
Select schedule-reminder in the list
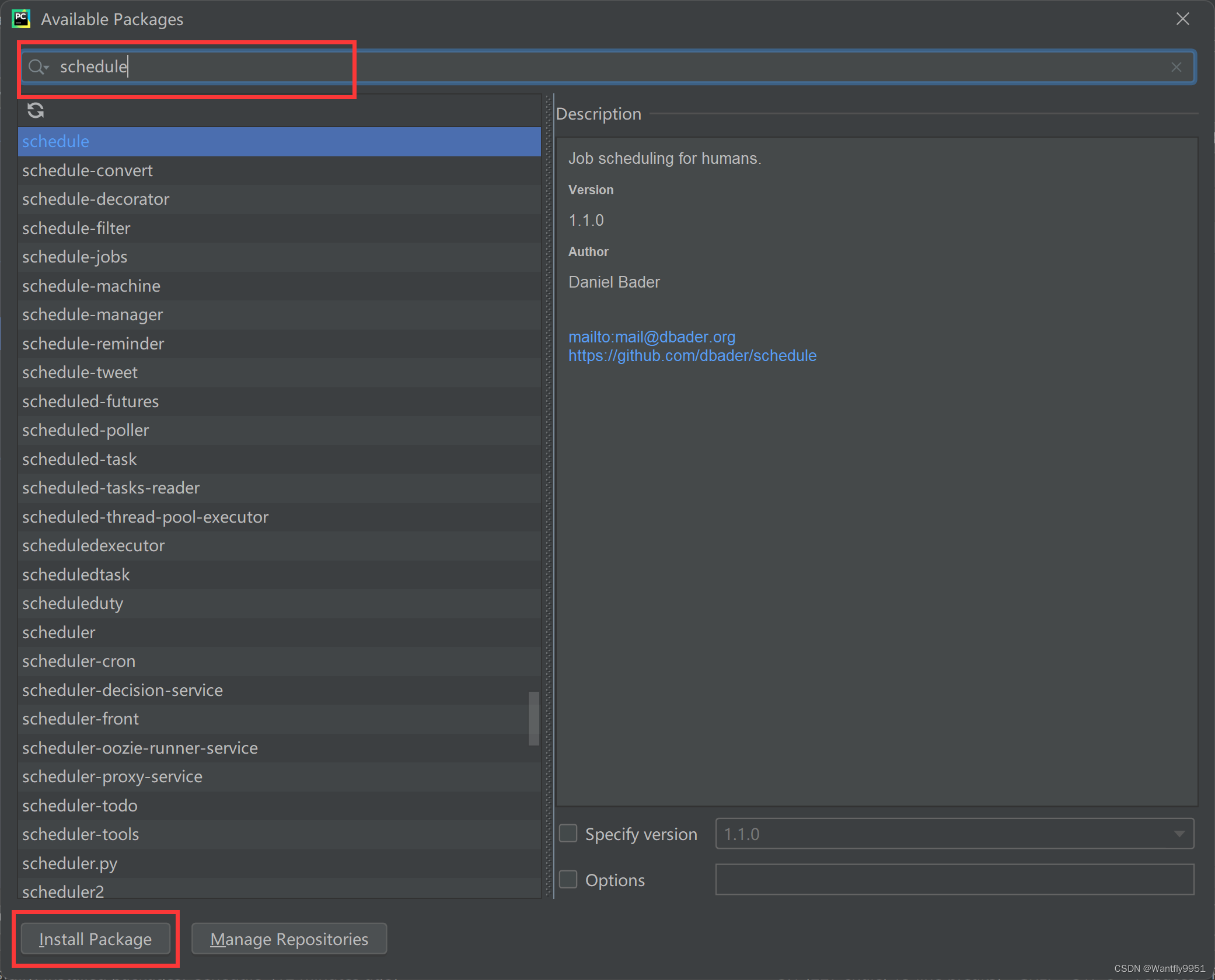click(x=280, y=344)
